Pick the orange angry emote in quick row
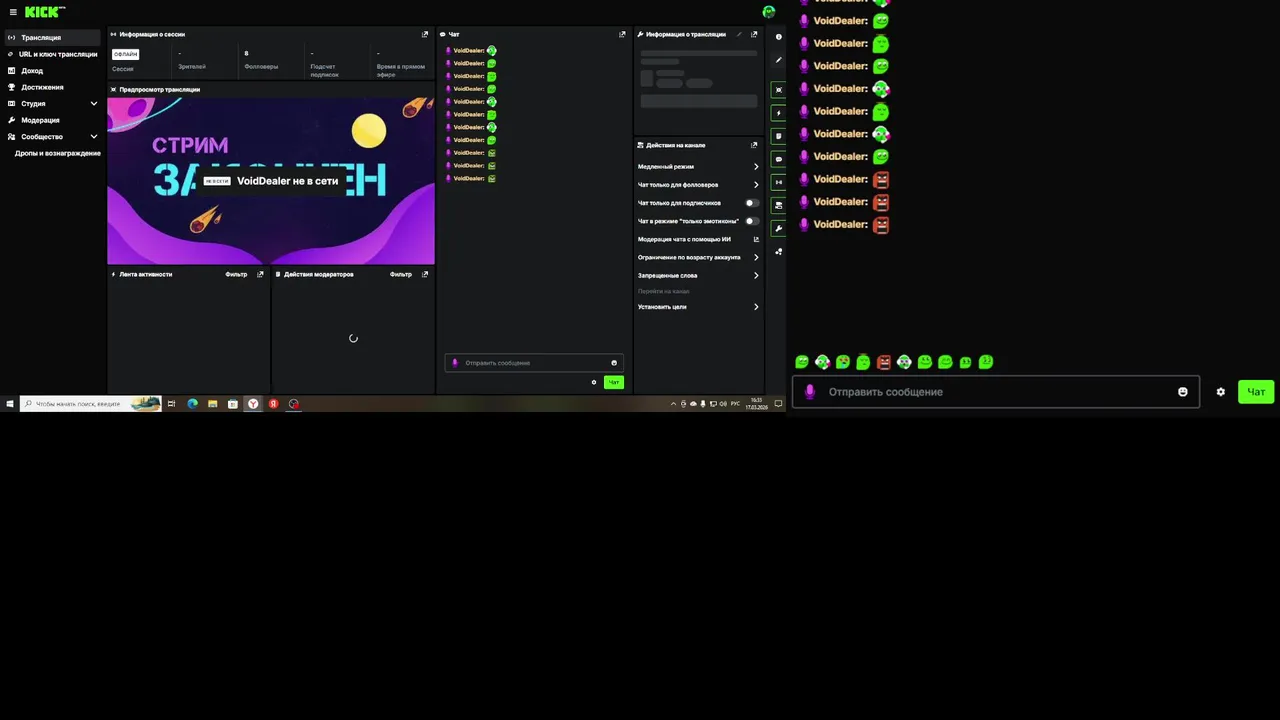The image size is (1280, 720). point(883,362)
